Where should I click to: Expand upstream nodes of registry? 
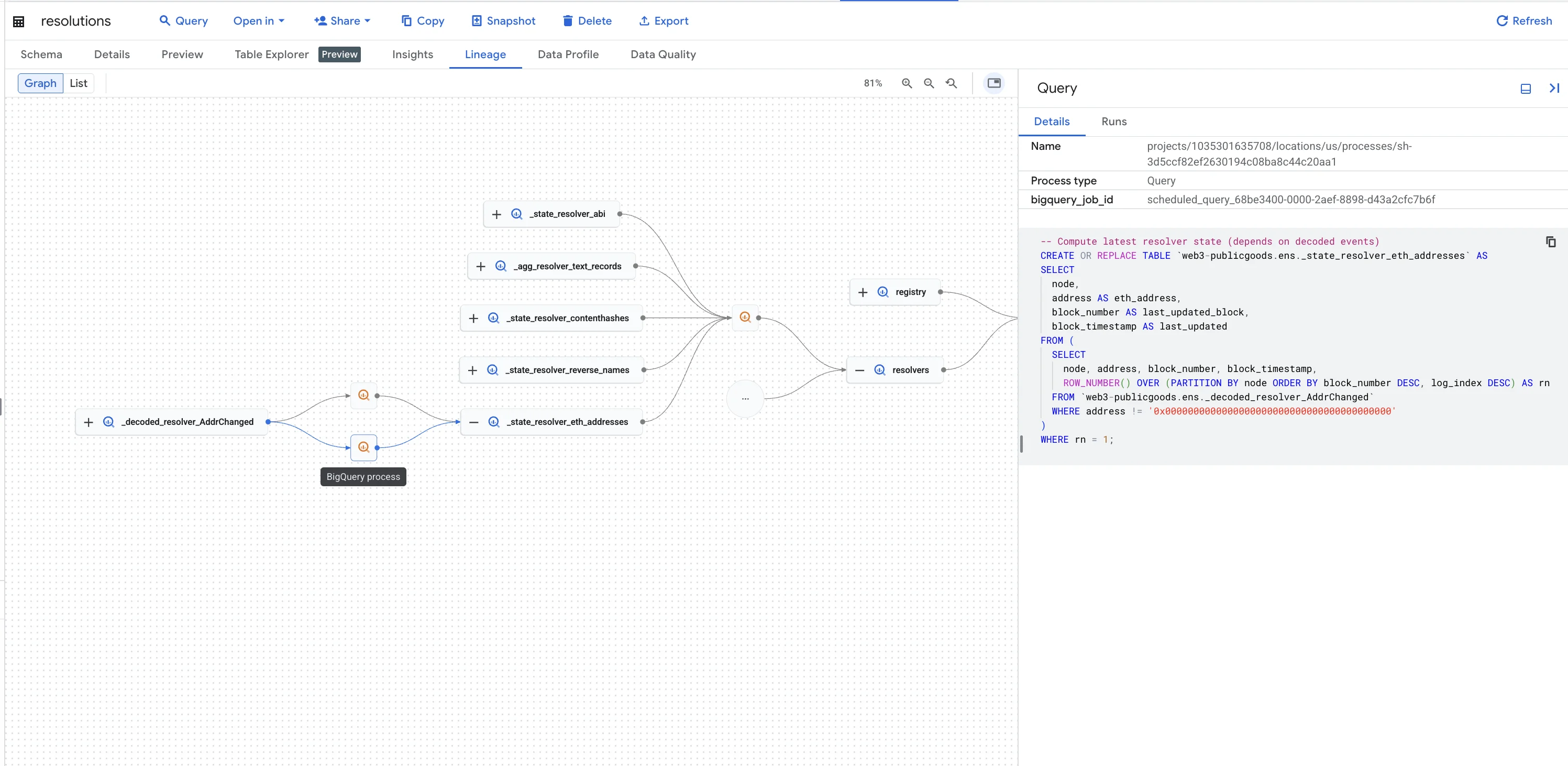click(863, 292)
